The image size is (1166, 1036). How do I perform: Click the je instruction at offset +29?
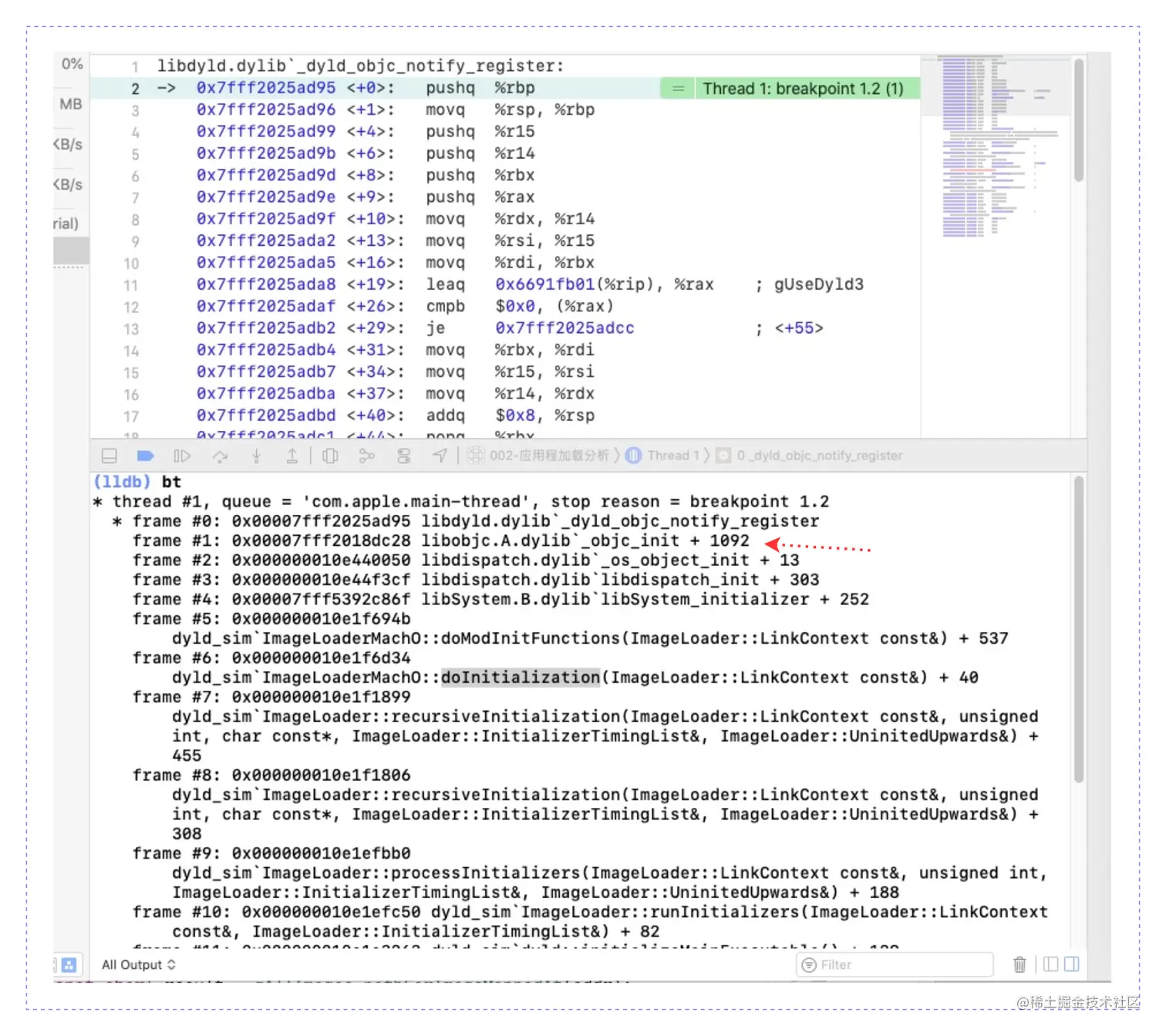click(x=435, y=328)
